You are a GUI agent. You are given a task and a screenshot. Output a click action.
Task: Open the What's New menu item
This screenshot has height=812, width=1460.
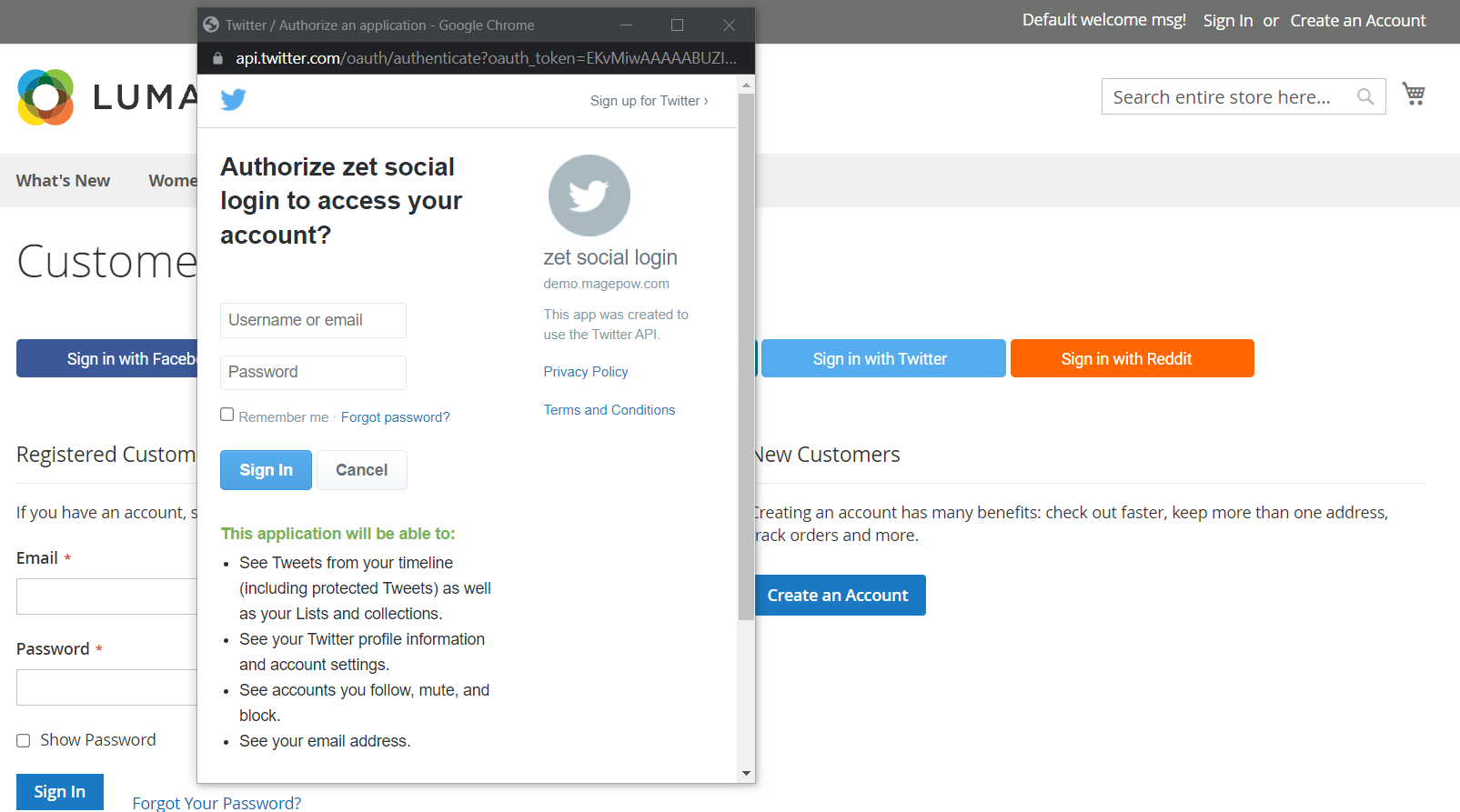[63, 181]
